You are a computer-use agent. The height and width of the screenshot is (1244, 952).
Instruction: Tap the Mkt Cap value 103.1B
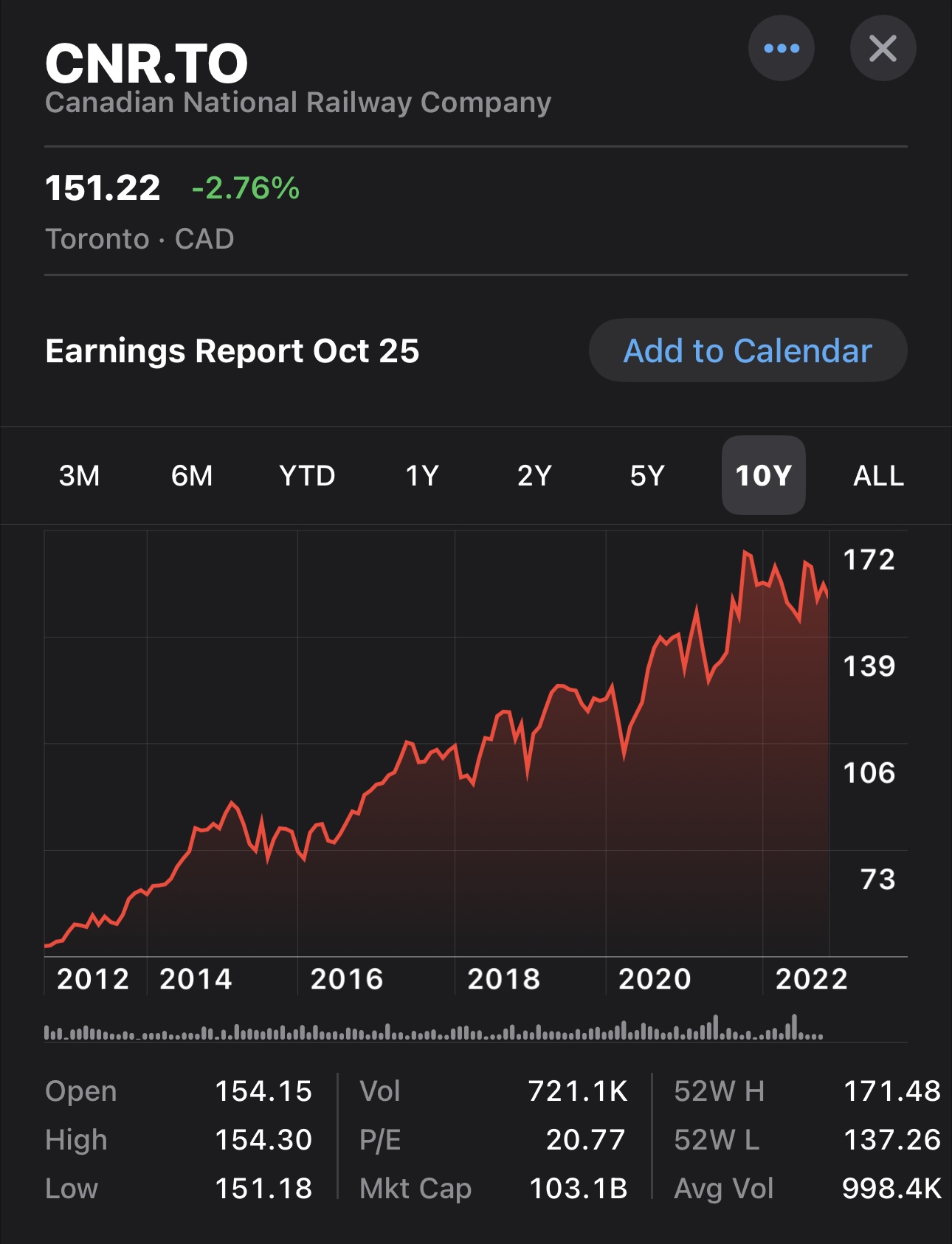pos(579,1189)
